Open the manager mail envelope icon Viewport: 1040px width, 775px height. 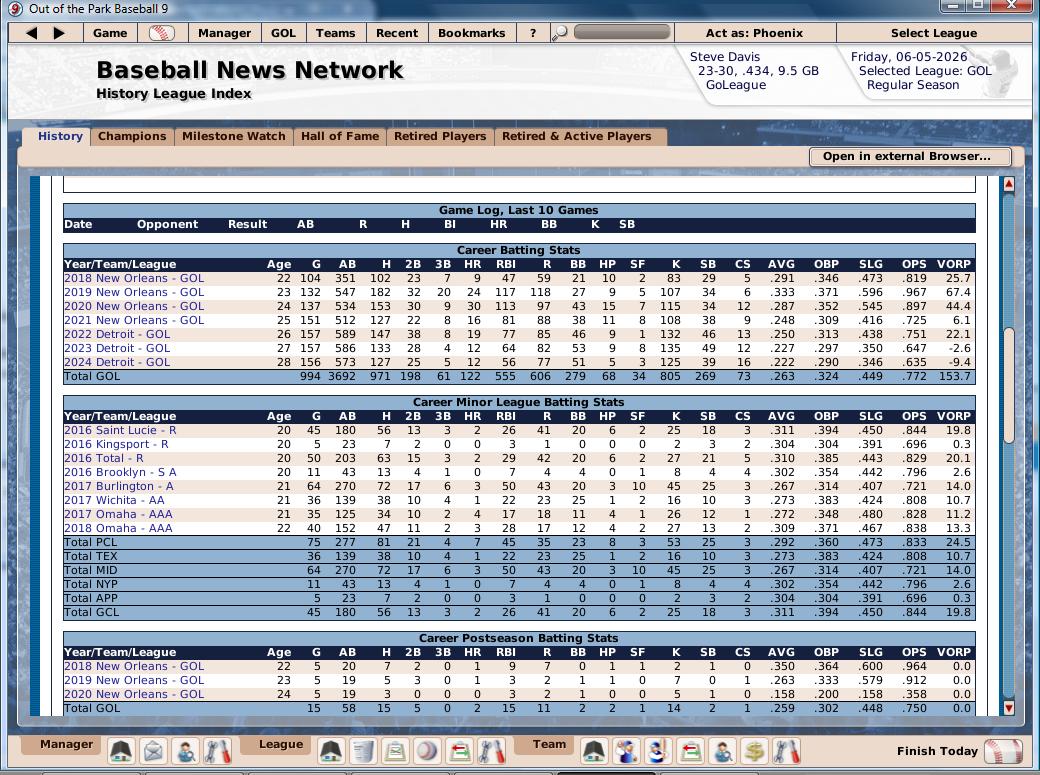point(153,750)
